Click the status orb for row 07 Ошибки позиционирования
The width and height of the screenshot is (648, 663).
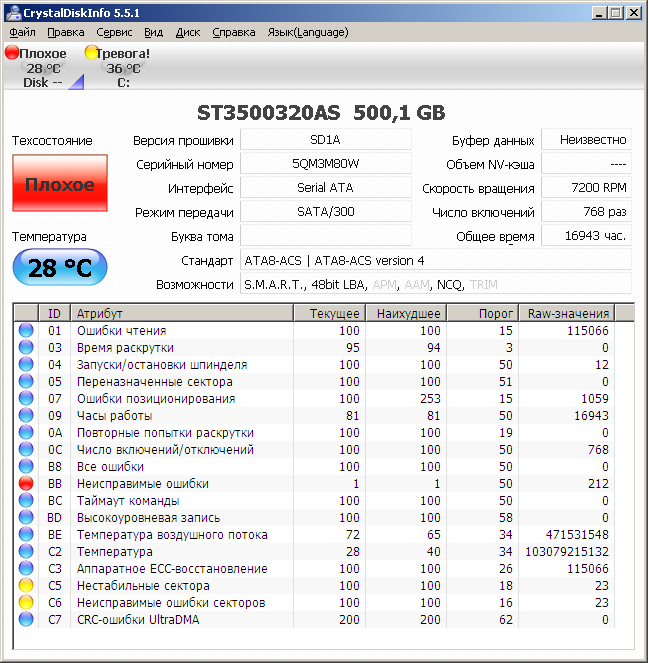pyautogui.click(x=26, y=398)
